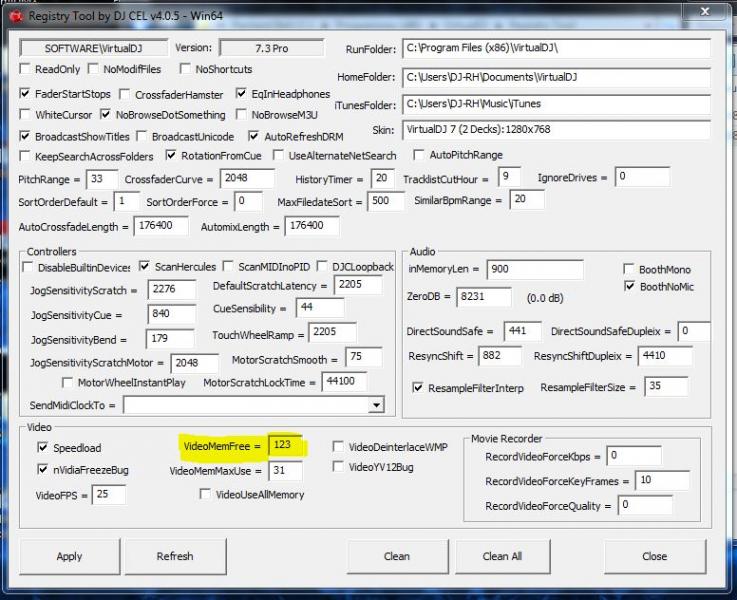Viewport: 737px width, 600px height.
Task: Click the Clean All button
Action: [x=502, y=556]
